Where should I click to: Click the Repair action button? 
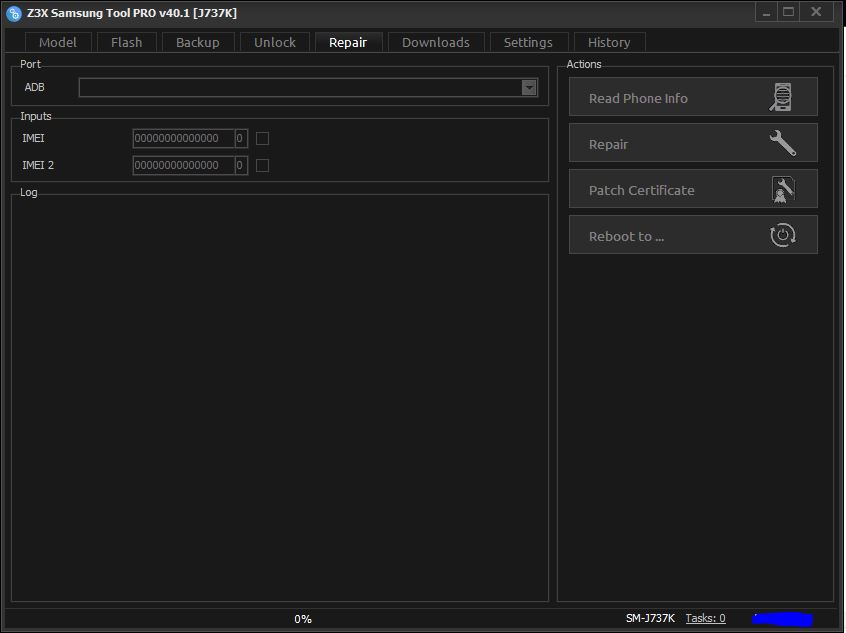[x=693, y=142]
